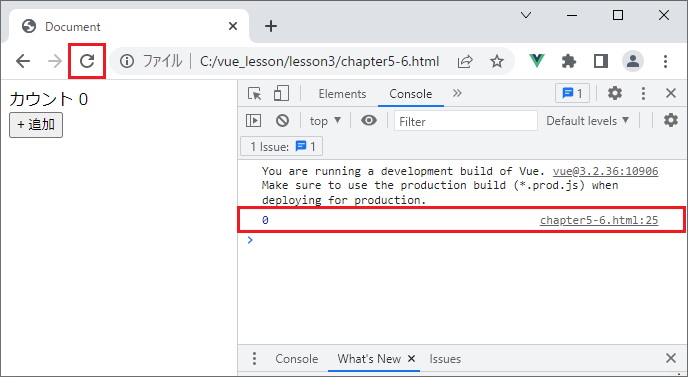The height and width of the screenshot is (377, 688).
Task: Open the '1 Issue' button
Action: tap(282, 146)
